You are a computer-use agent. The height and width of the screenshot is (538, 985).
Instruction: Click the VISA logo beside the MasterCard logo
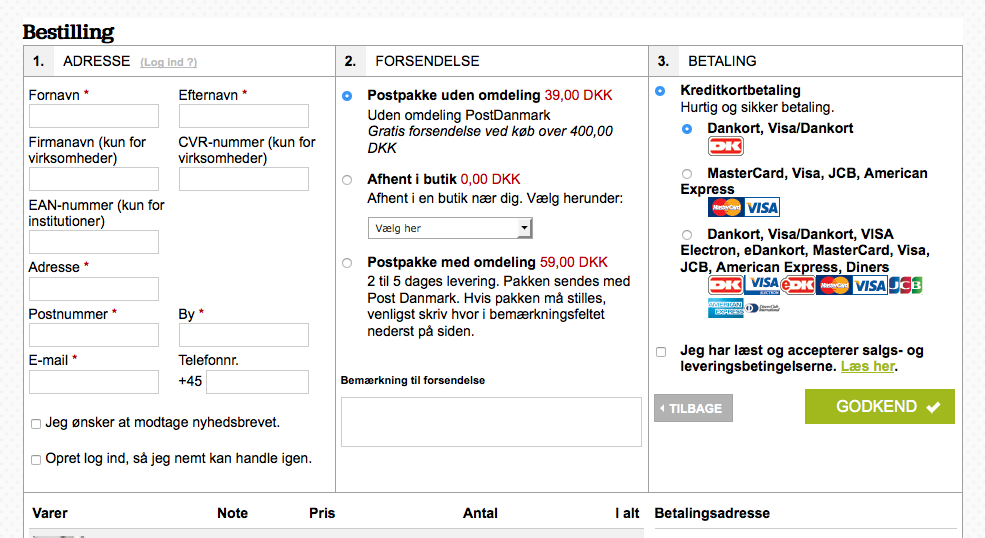pos(762,207)
